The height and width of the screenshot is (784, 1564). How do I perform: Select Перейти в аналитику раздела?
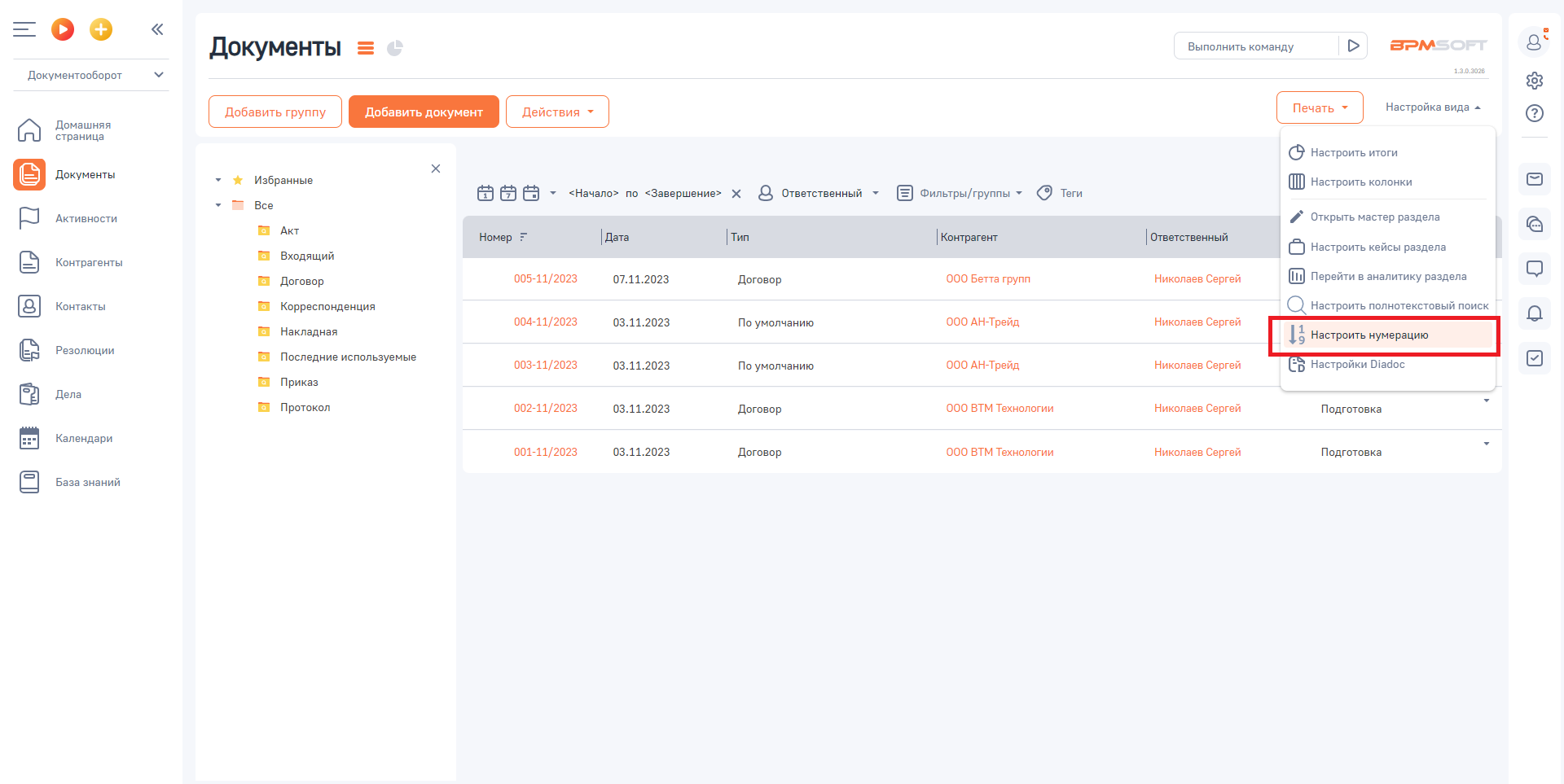pyautogui.click(x=1387, y=276)
